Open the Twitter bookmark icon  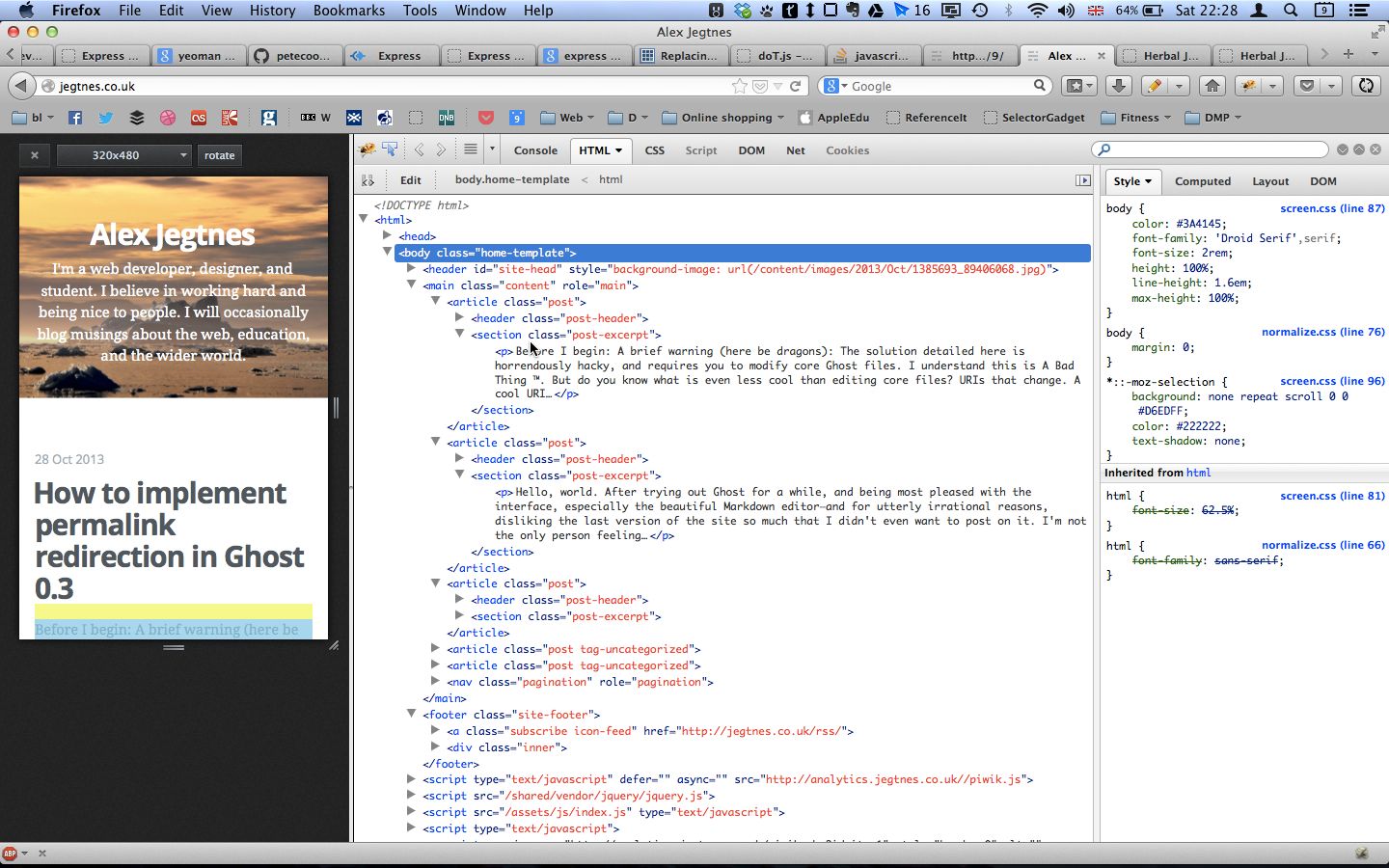click(x=106, y=118)
